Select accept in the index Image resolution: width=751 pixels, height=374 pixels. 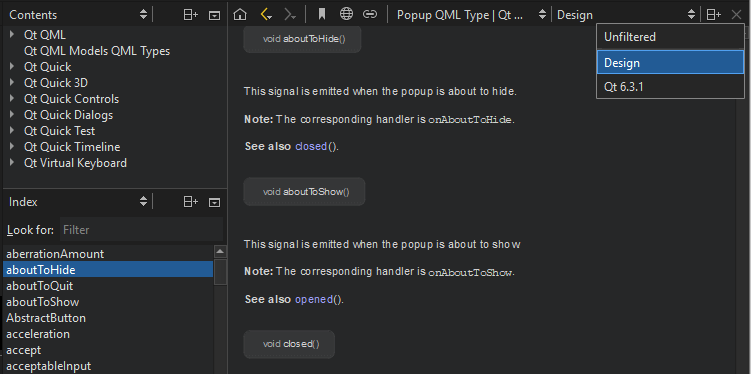[108, 350]
